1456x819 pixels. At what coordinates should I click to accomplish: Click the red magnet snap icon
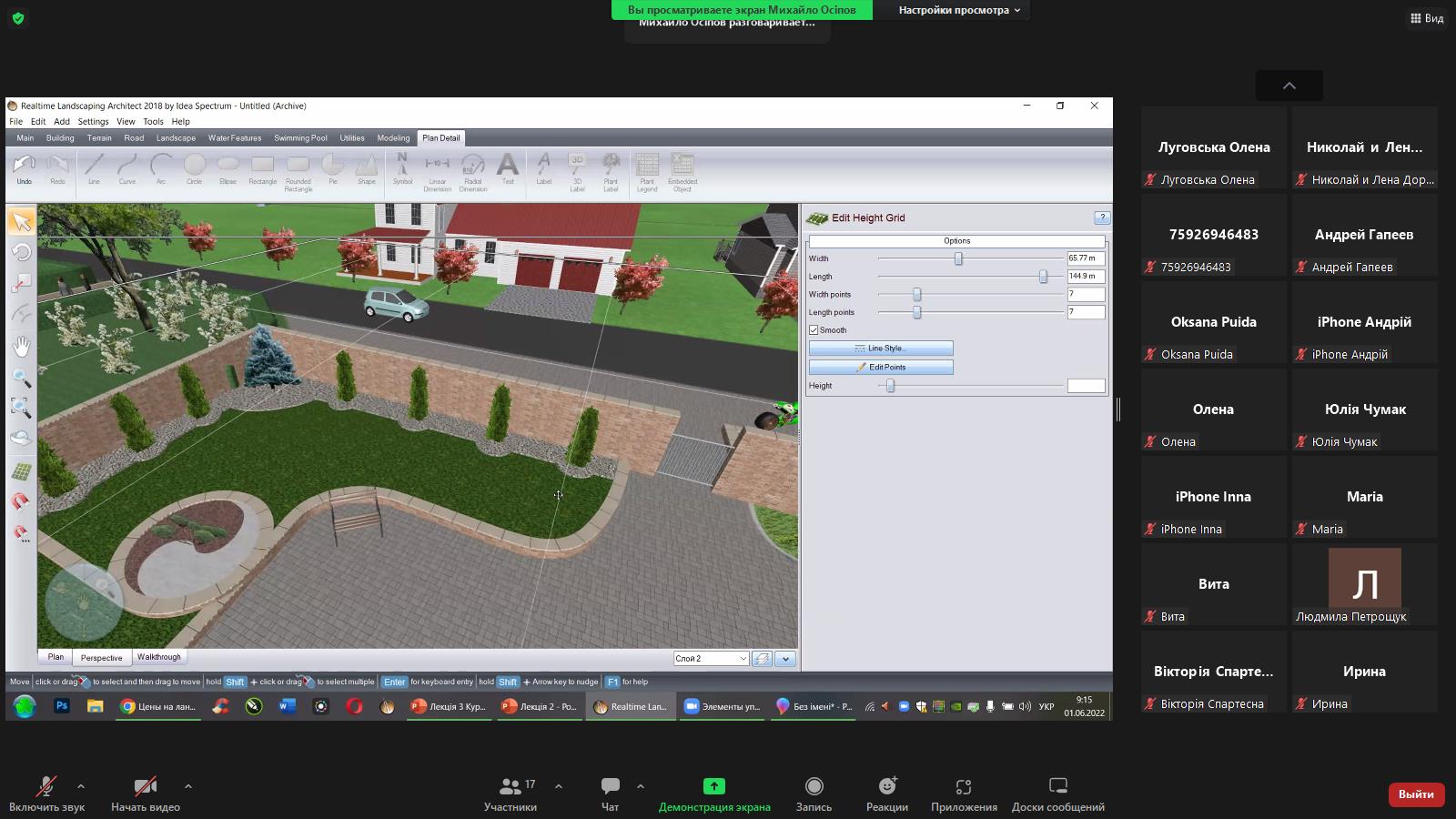[x=21, y=501]
